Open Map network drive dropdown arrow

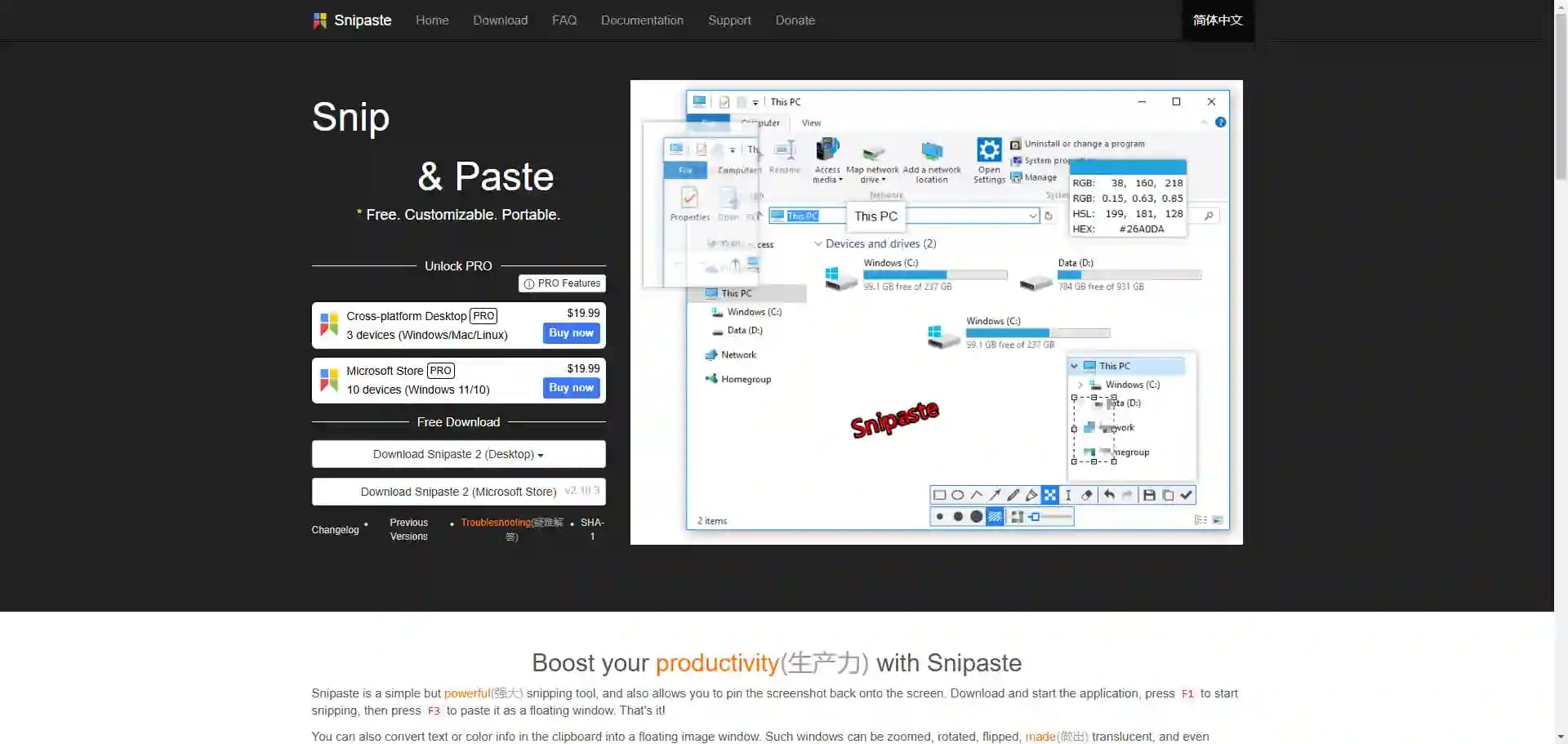[884, 180]
